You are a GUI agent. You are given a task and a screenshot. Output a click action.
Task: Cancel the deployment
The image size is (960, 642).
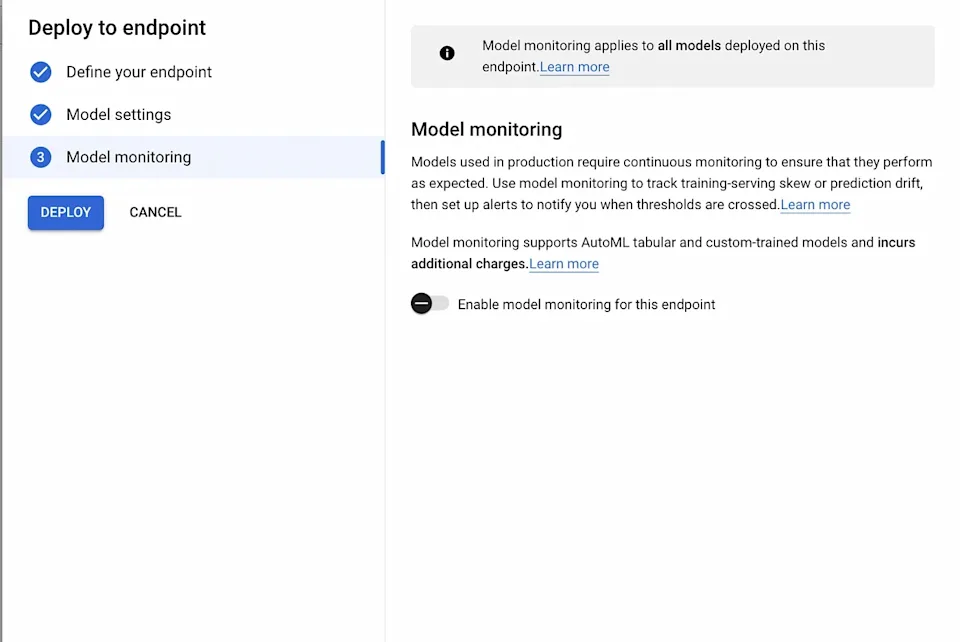pos(155,212)
